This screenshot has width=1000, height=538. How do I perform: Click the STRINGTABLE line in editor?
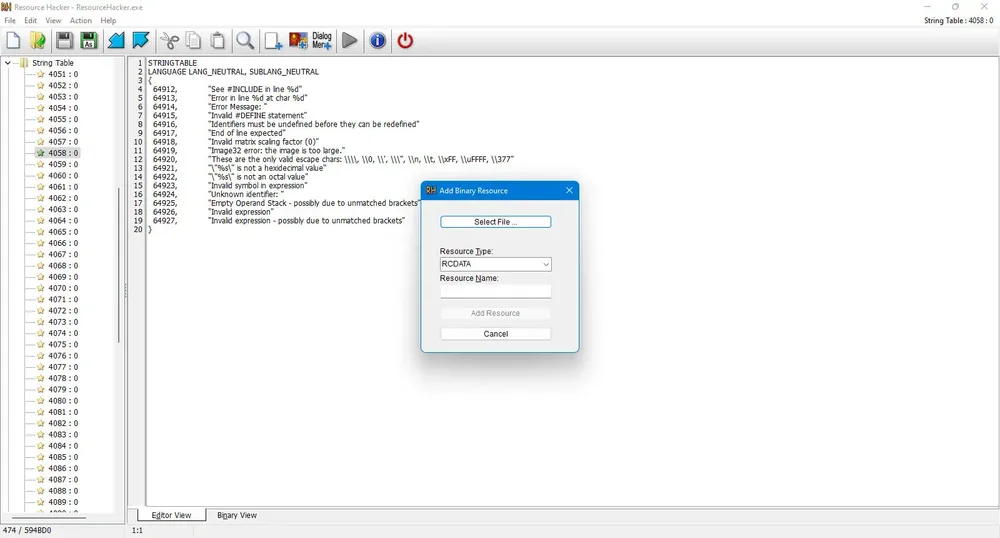pos(172,63)
